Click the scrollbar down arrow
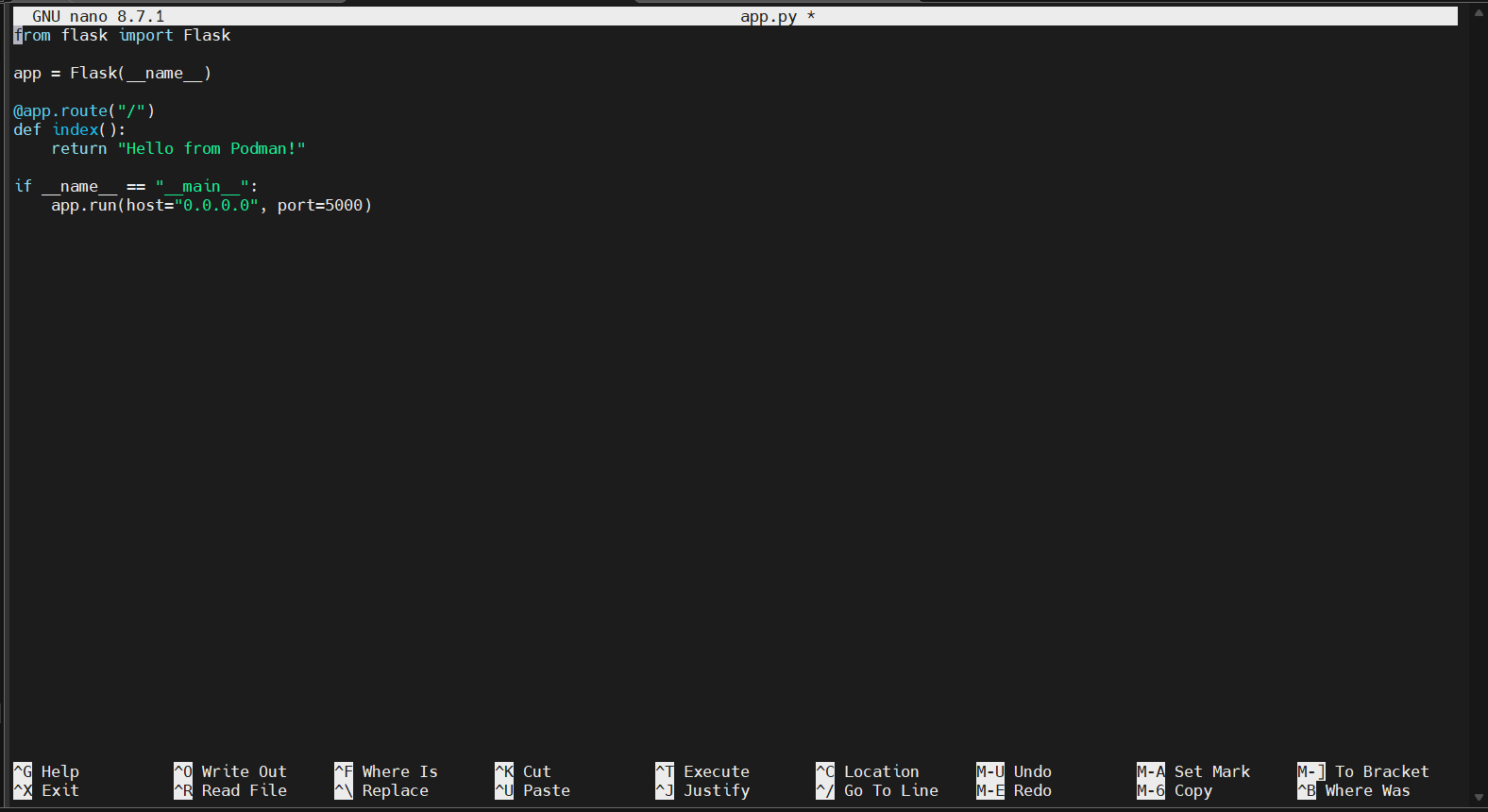The width and height of the screenshot is (1488, 812). coord(1479,798)
